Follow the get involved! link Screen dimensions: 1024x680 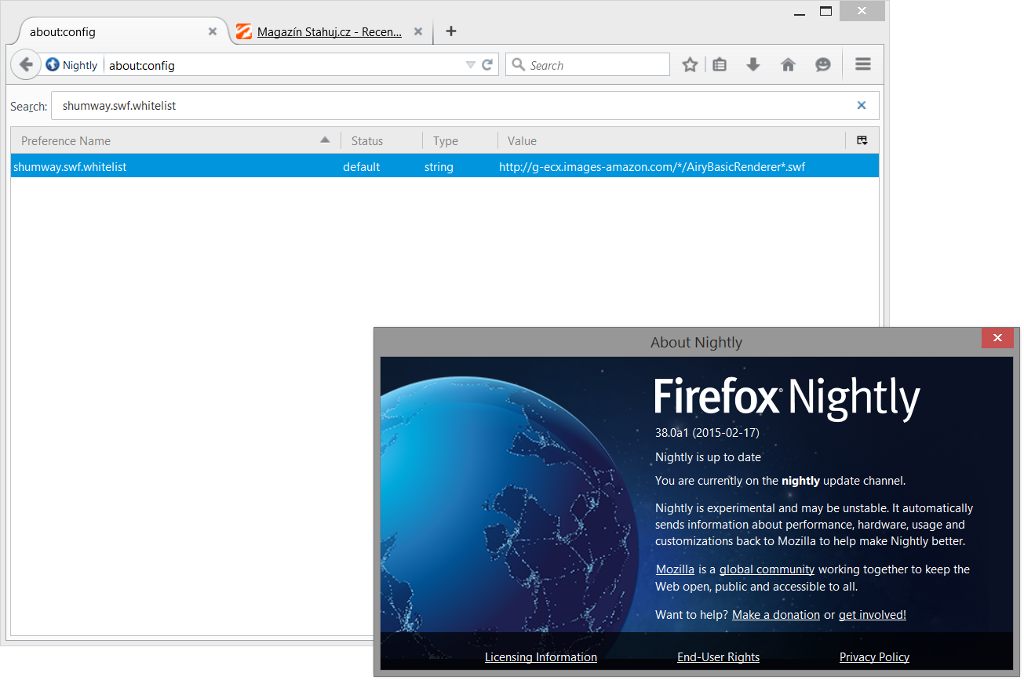(872, 615)
